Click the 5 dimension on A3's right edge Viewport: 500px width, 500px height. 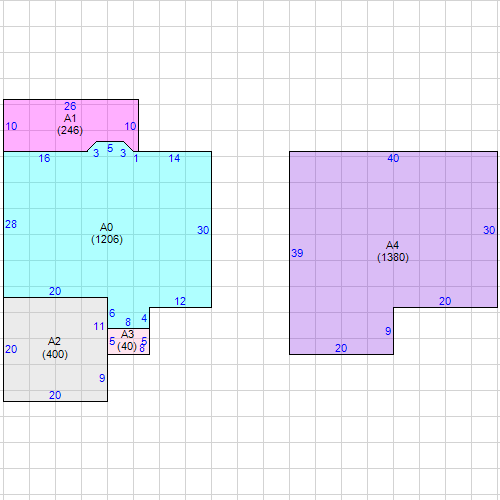(x=144, y=341)
